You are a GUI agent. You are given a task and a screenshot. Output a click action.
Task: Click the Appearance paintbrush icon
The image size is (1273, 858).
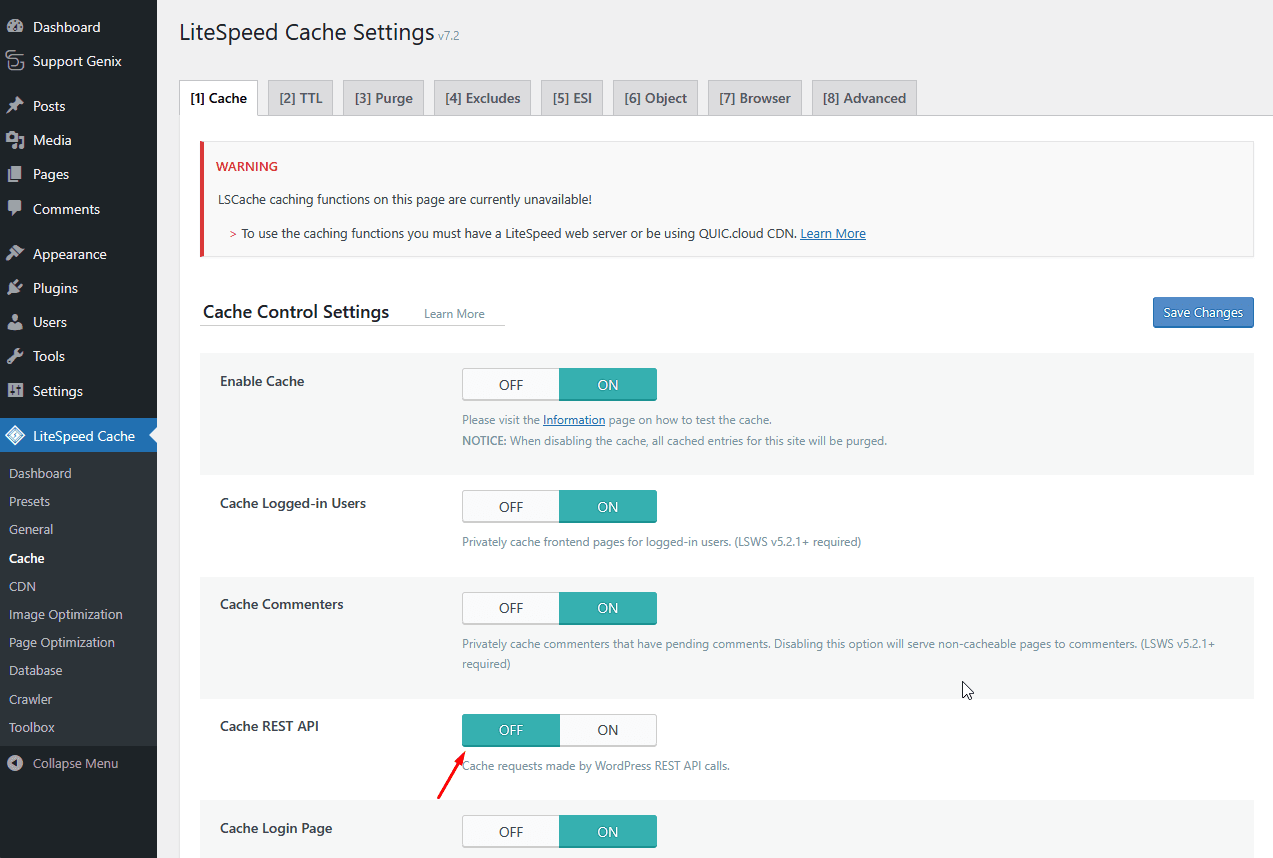[x=15, y=254]
